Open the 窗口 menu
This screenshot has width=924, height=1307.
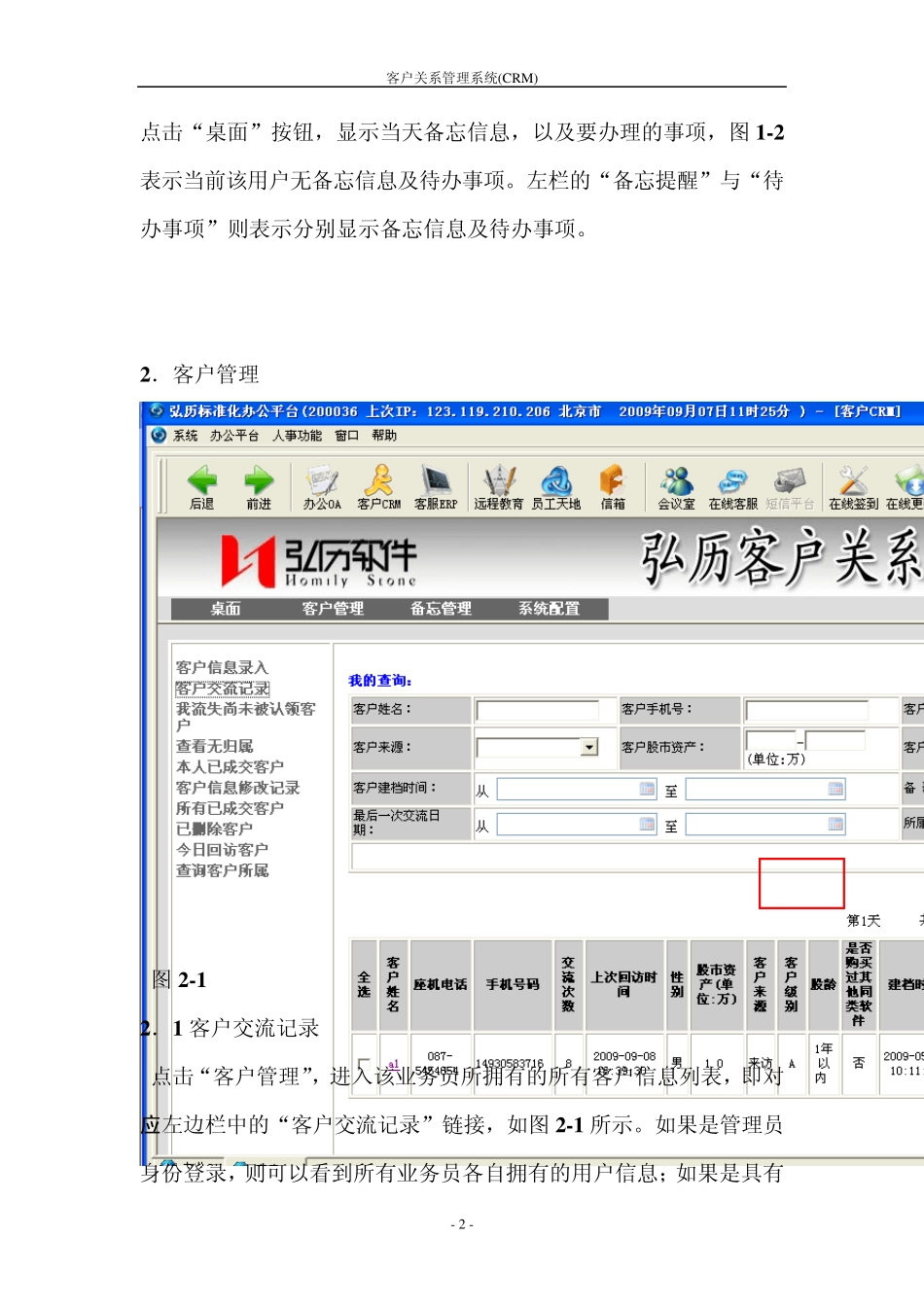click(347, 436)
